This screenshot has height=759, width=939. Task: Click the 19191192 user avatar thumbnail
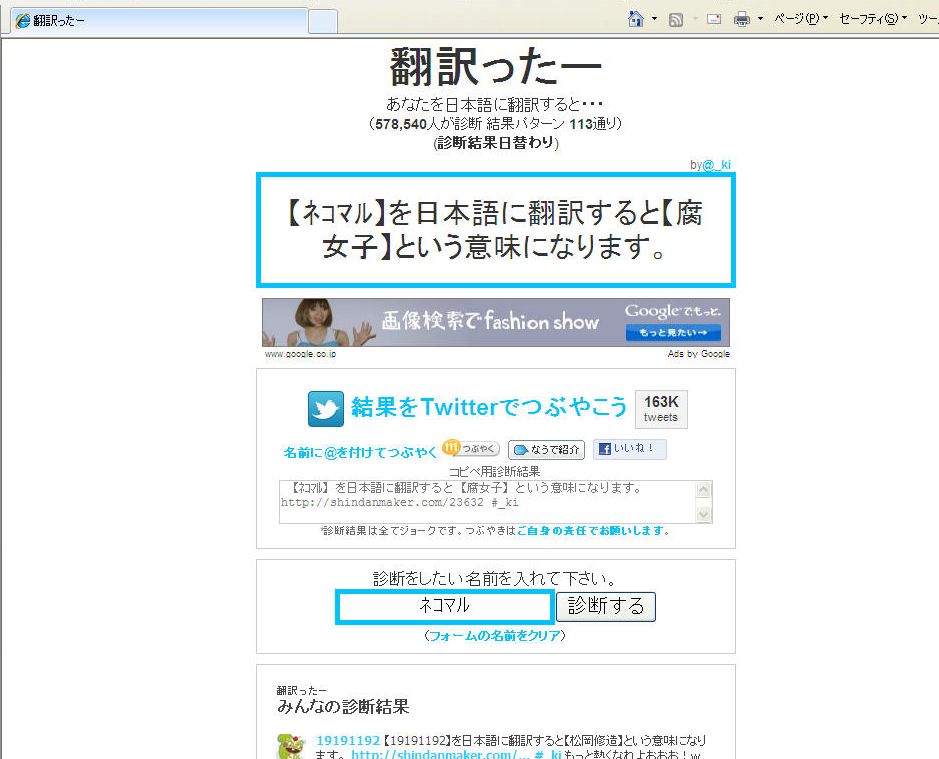(291, 746)
